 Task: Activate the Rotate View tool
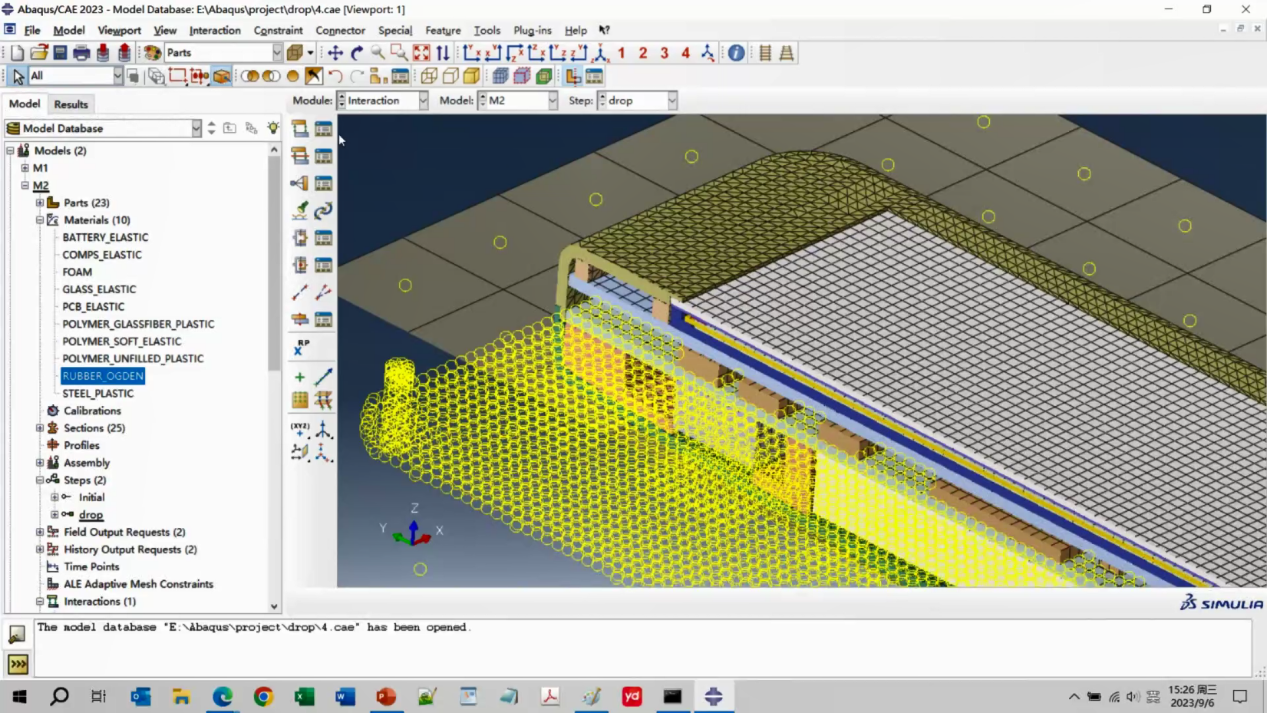357,53
